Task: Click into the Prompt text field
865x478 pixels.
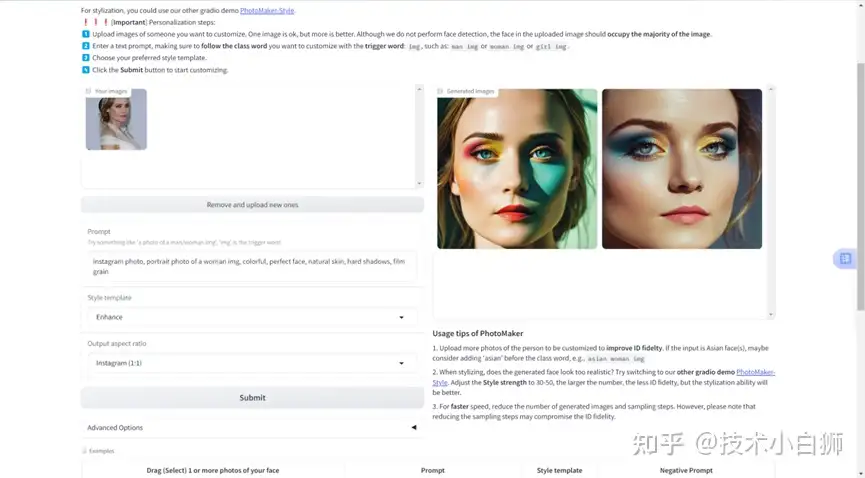Action: [x=252, y=267]
